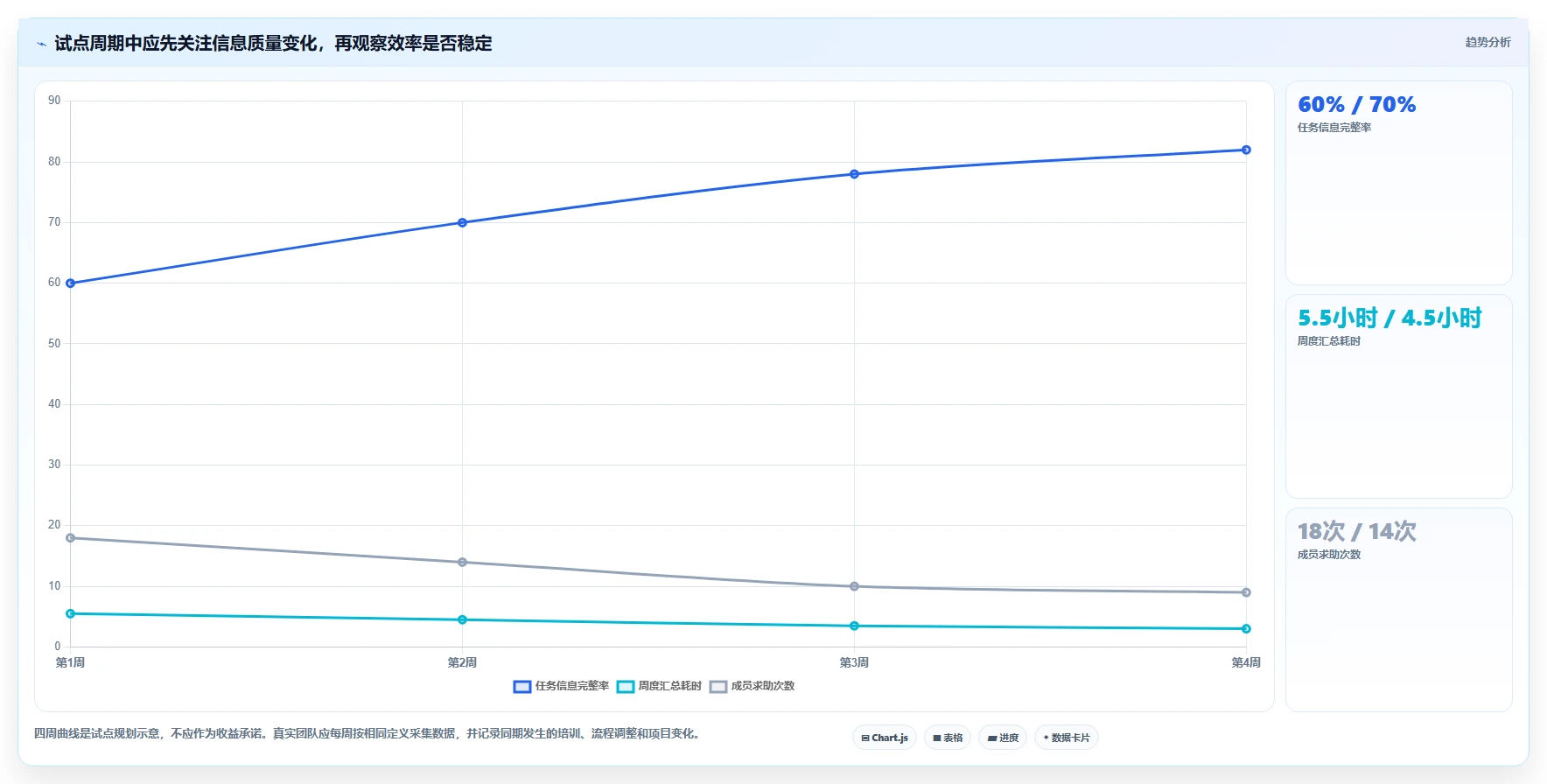Click the sparkle icon in the 数据卡片 chip
Screen dimensions: 1547x784
(1046, 738)
